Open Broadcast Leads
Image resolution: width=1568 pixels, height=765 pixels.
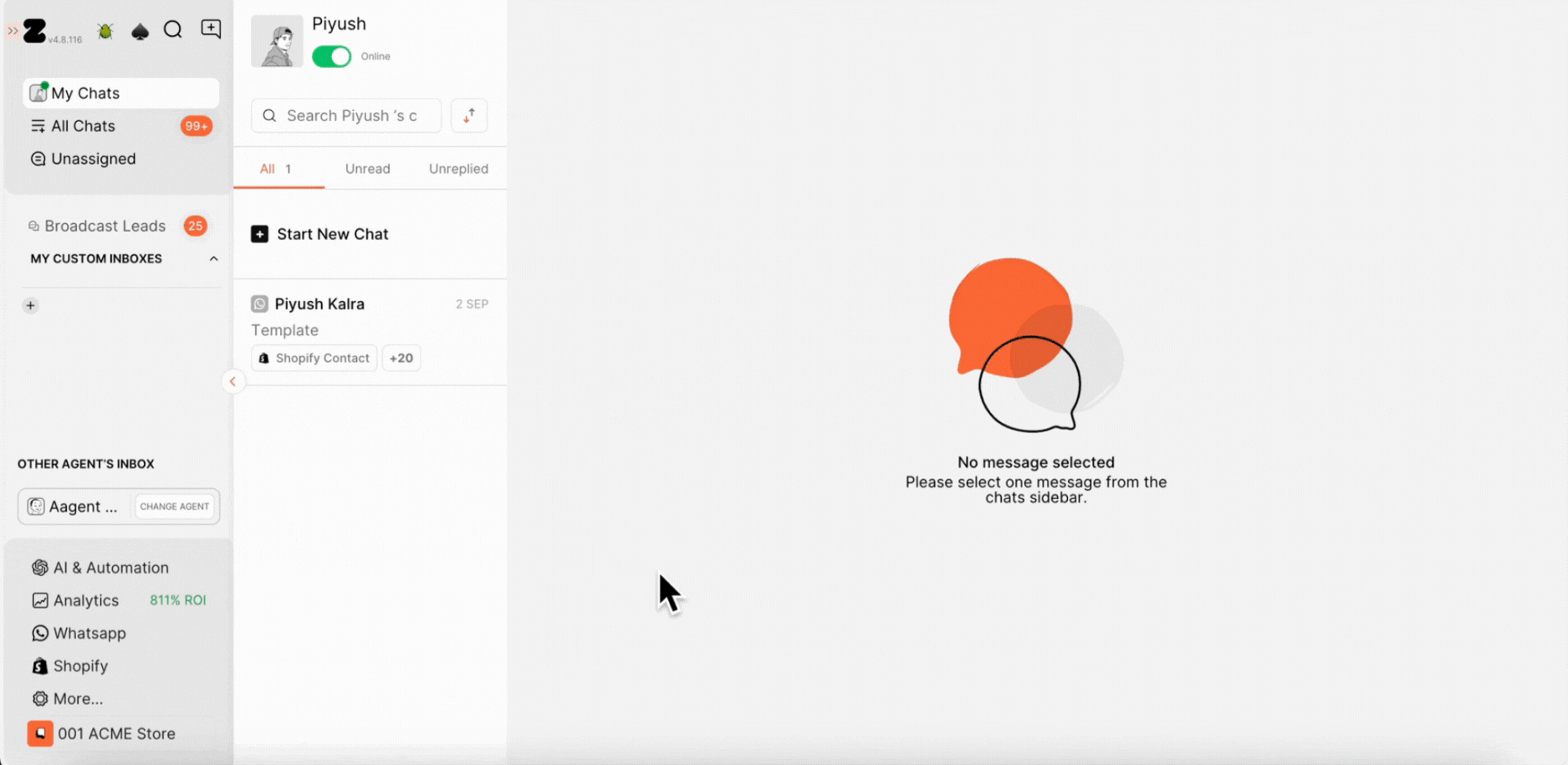coord(105,226)
